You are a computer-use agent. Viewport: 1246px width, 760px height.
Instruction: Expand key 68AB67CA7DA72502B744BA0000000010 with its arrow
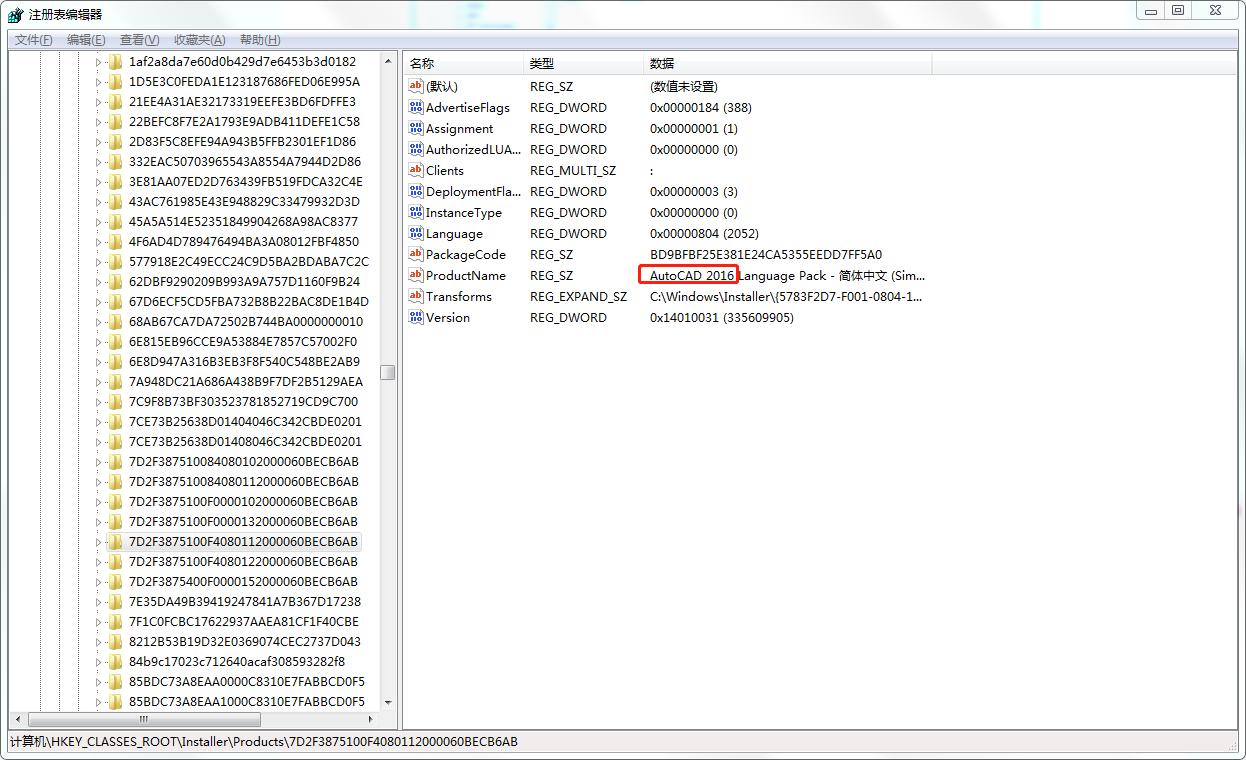click(99, 322)
